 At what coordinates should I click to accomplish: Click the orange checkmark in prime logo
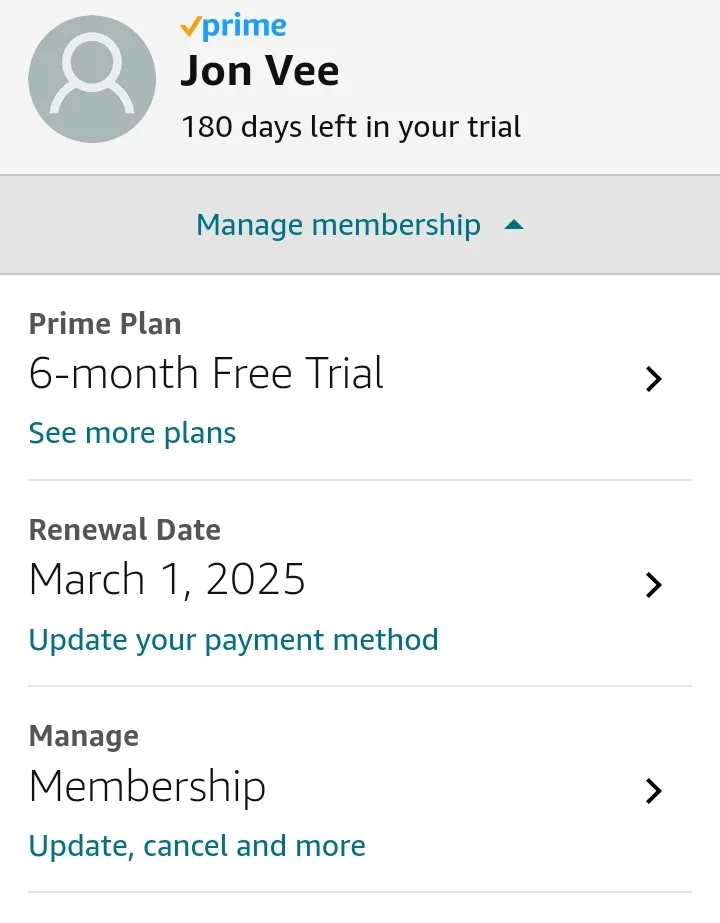coord(190,26)
